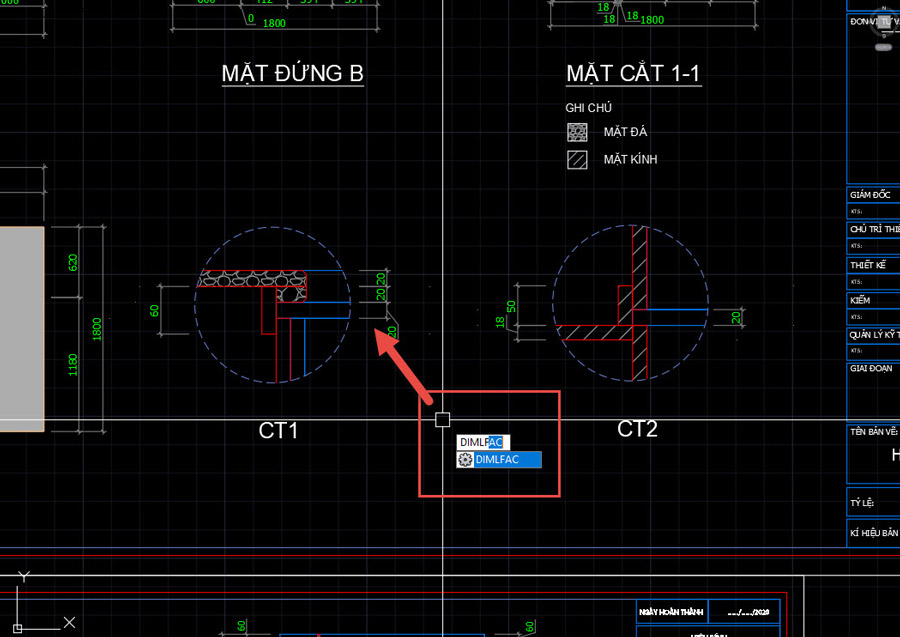900x637 pixels.
Task: Select the CT2 detail label
Action: pyautogui.click(x=637, y=429)
